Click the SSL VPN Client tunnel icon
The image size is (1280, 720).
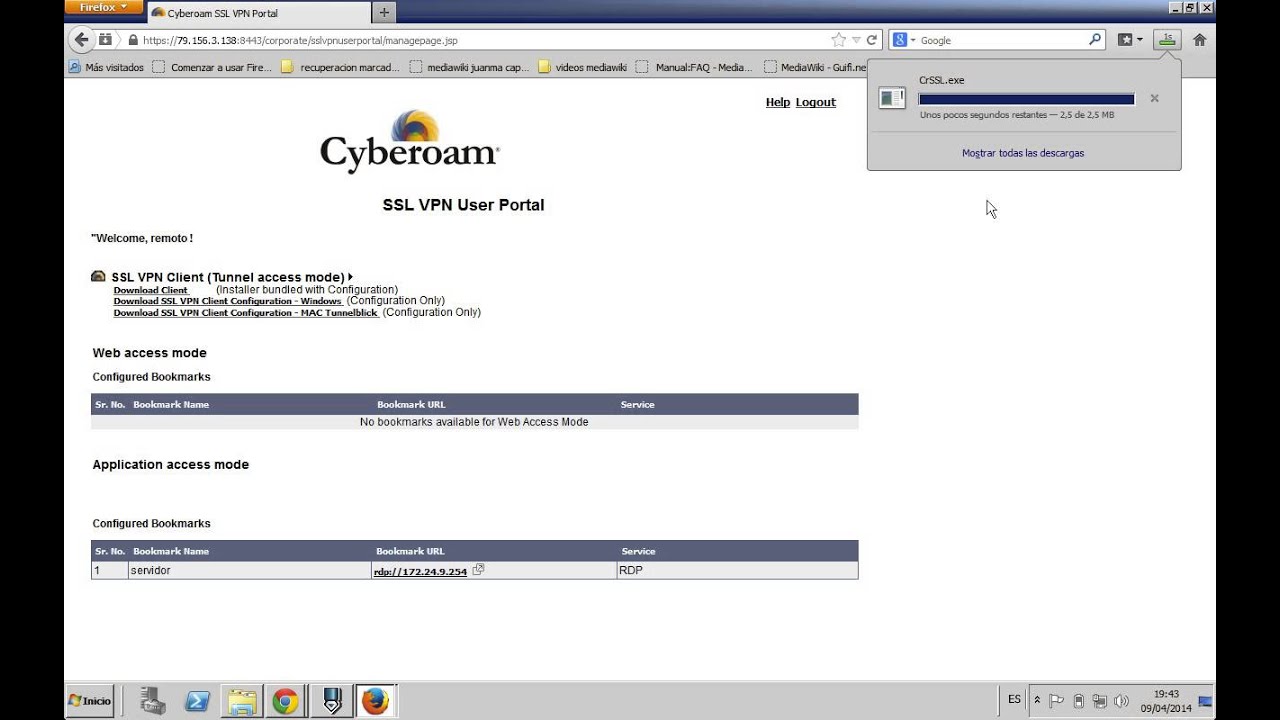click(x=98, y=276)
